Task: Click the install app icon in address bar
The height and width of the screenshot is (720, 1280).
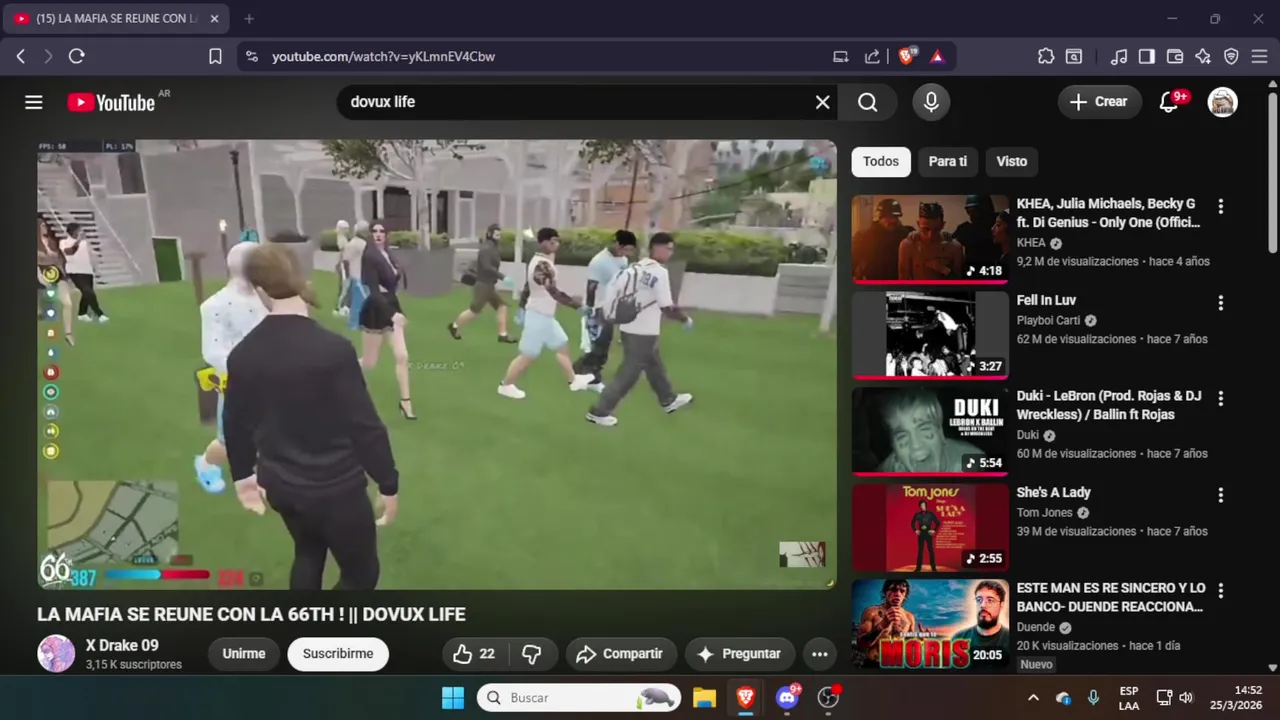Action: [841, 56]
